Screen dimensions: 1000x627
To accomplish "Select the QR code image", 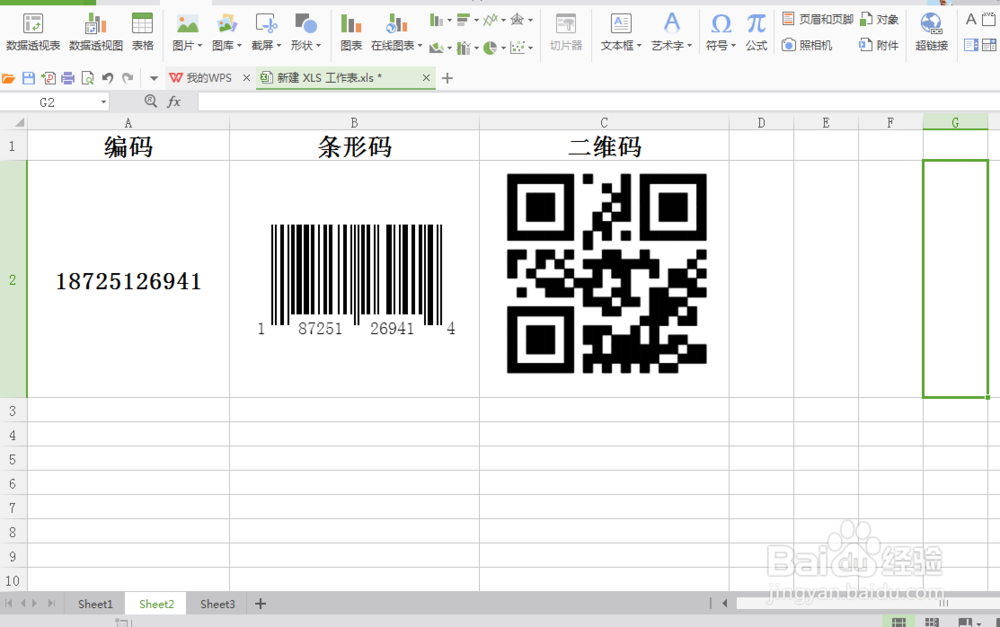I will click(x=607, y=273).
